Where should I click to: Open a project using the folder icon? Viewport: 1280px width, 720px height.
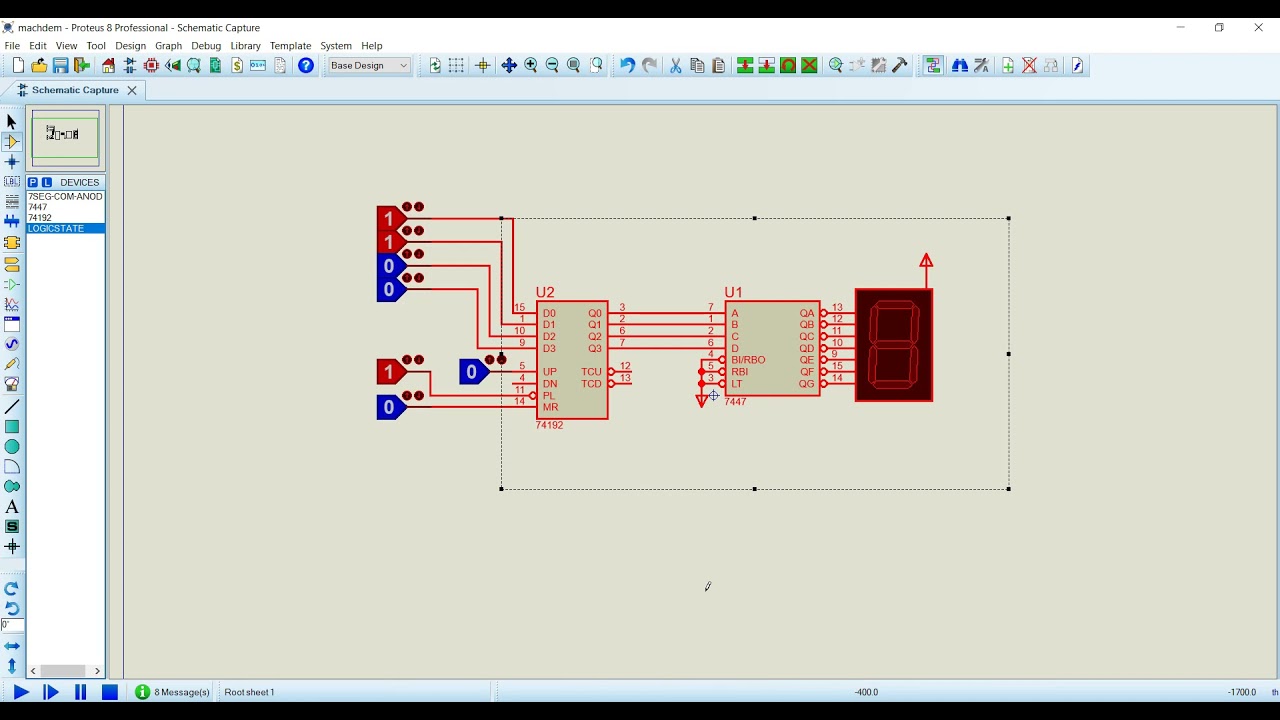pos(39,66)
